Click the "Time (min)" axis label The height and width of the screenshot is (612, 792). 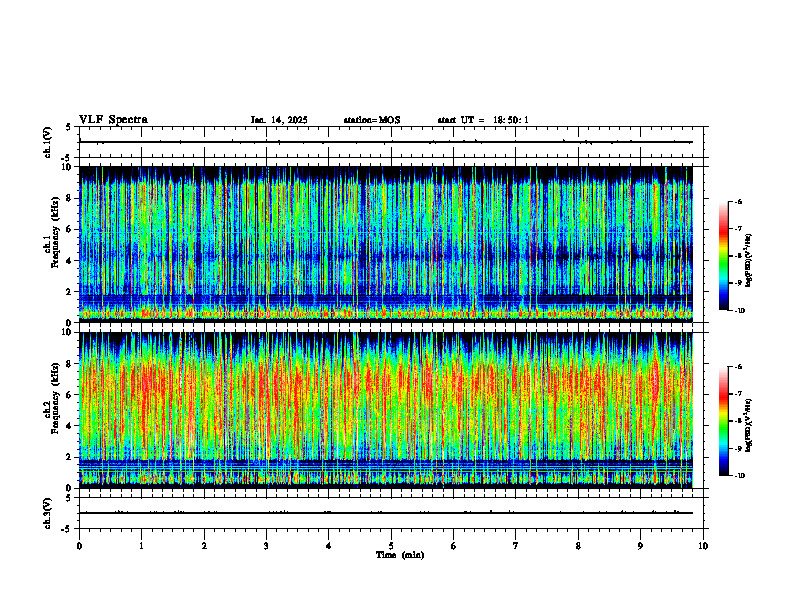(x=400, y=555)
